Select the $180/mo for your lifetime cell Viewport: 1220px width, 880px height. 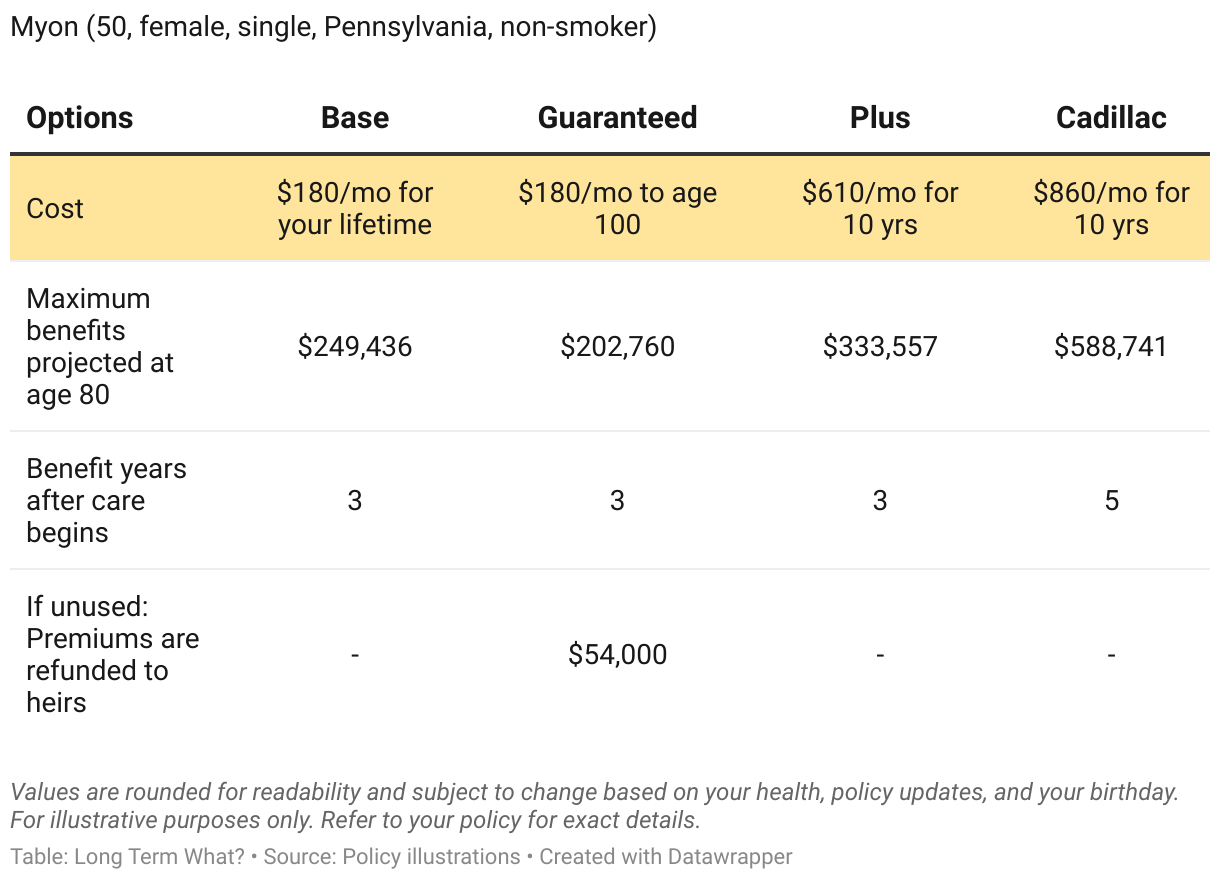355,208
